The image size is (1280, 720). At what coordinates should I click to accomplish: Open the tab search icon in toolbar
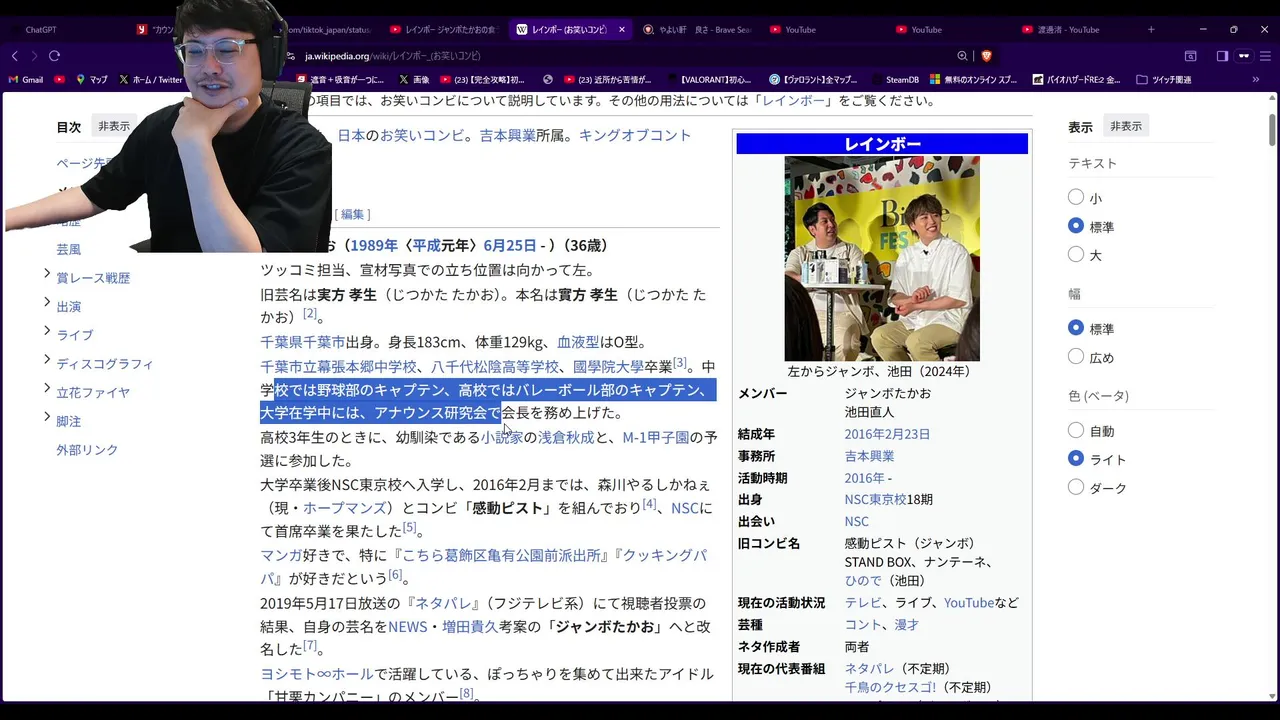coord(1190,56)
